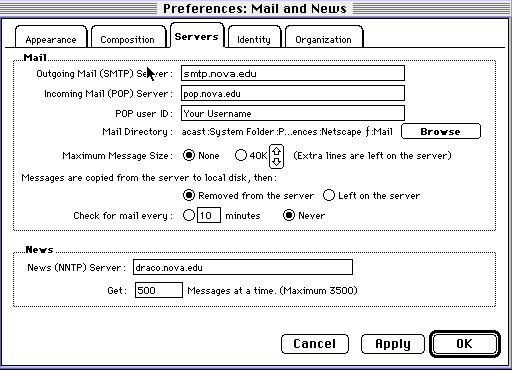The image size is (512, 370).
Task: Increase message size with up arrow
Action: 276,151
